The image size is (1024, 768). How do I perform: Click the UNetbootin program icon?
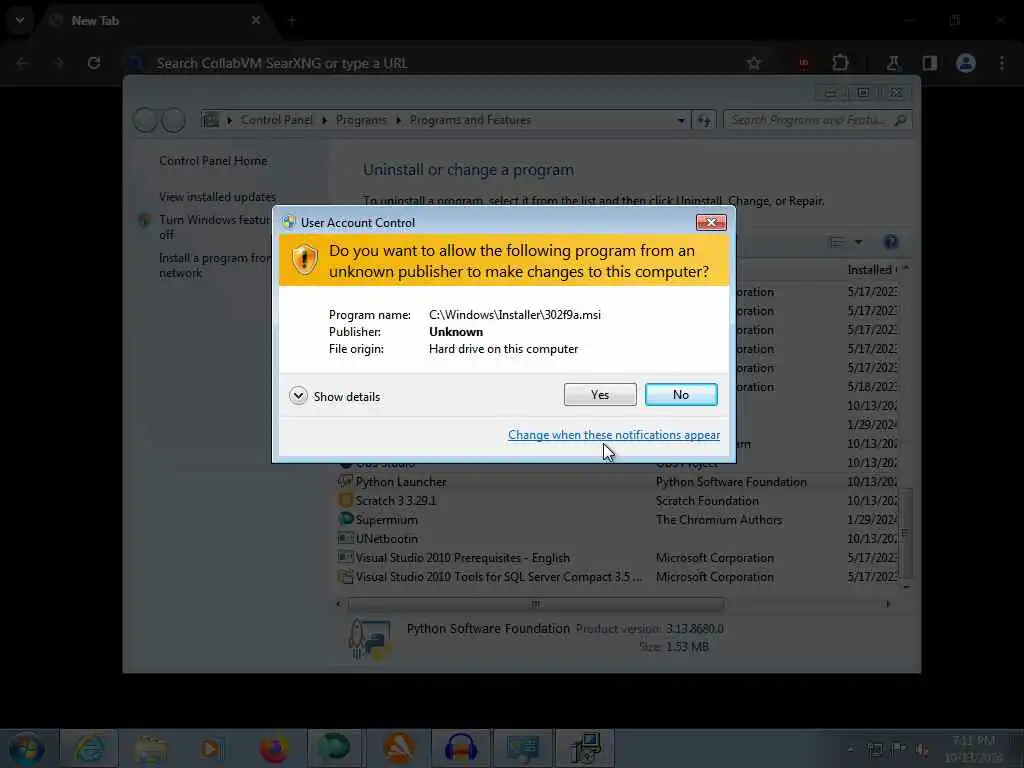pos(345,538)
